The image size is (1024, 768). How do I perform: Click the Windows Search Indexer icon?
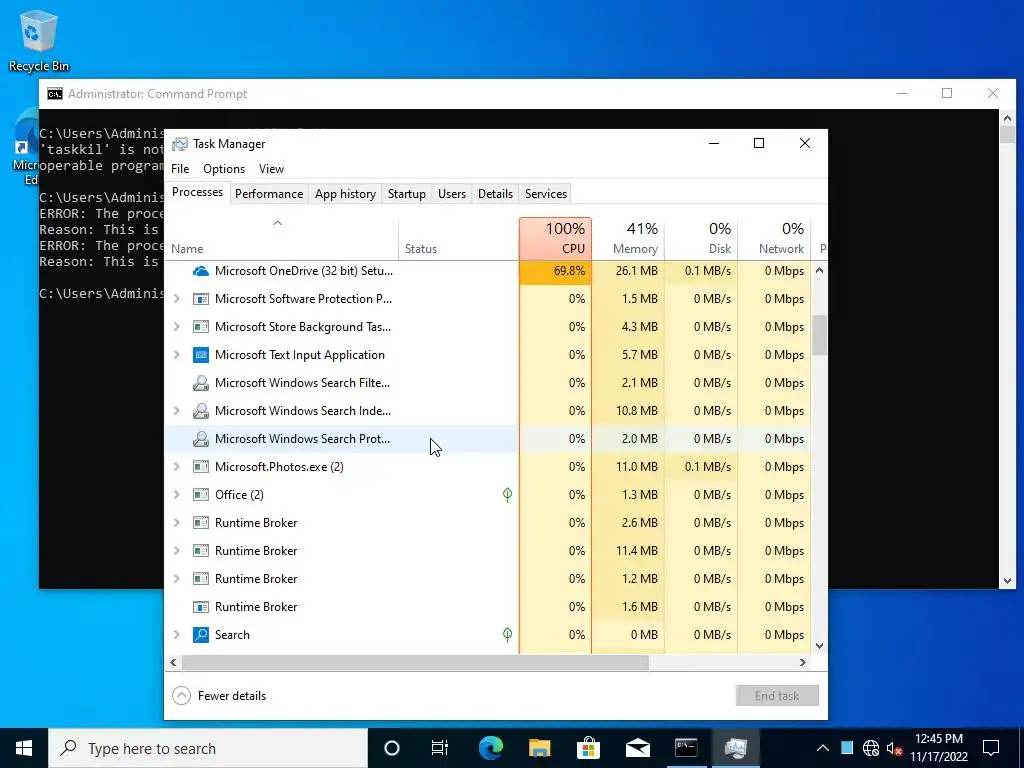pos(200,411)
